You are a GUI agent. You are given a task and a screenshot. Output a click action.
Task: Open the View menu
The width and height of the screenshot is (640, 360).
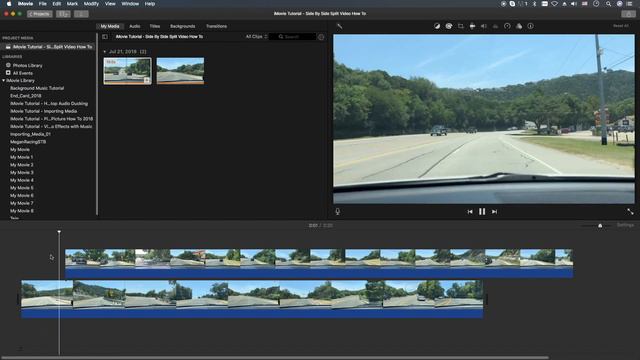(110, 4)
